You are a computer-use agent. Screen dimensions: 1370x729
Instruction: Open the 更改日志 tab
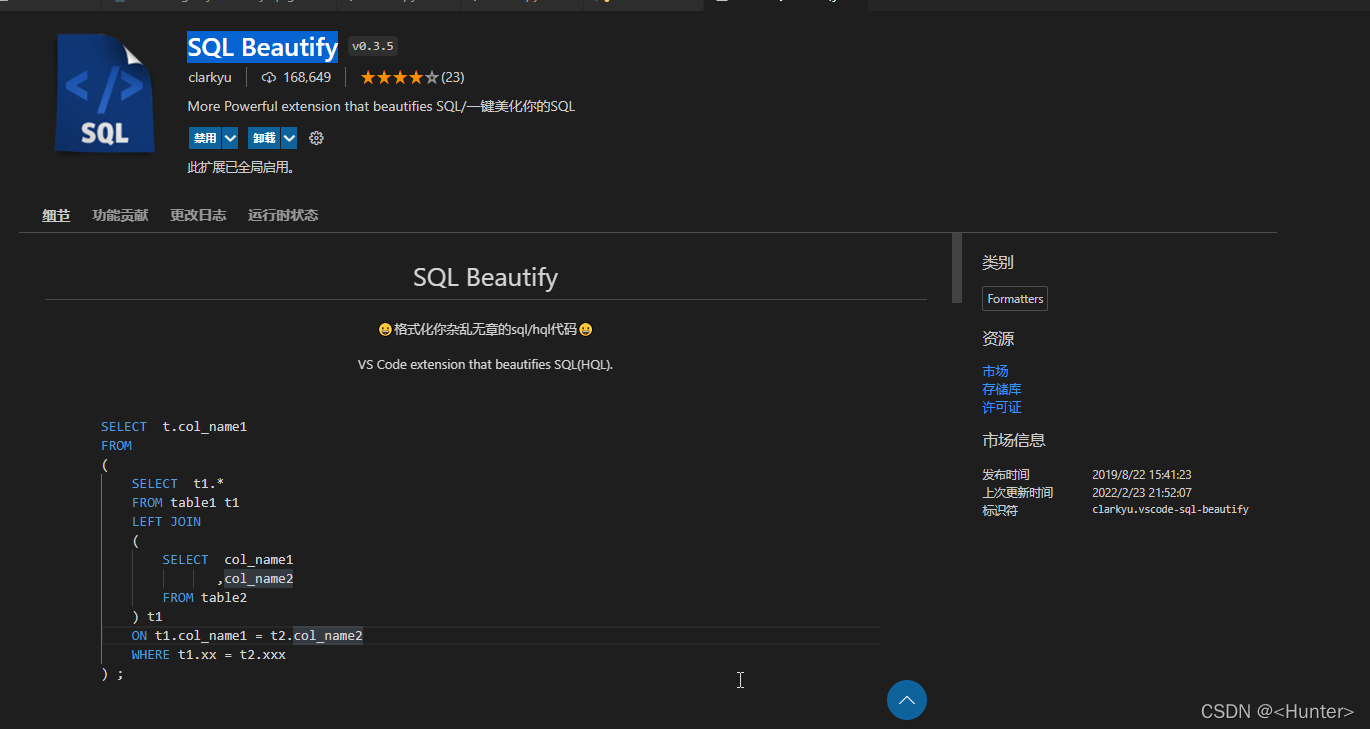tap(198, 215)
